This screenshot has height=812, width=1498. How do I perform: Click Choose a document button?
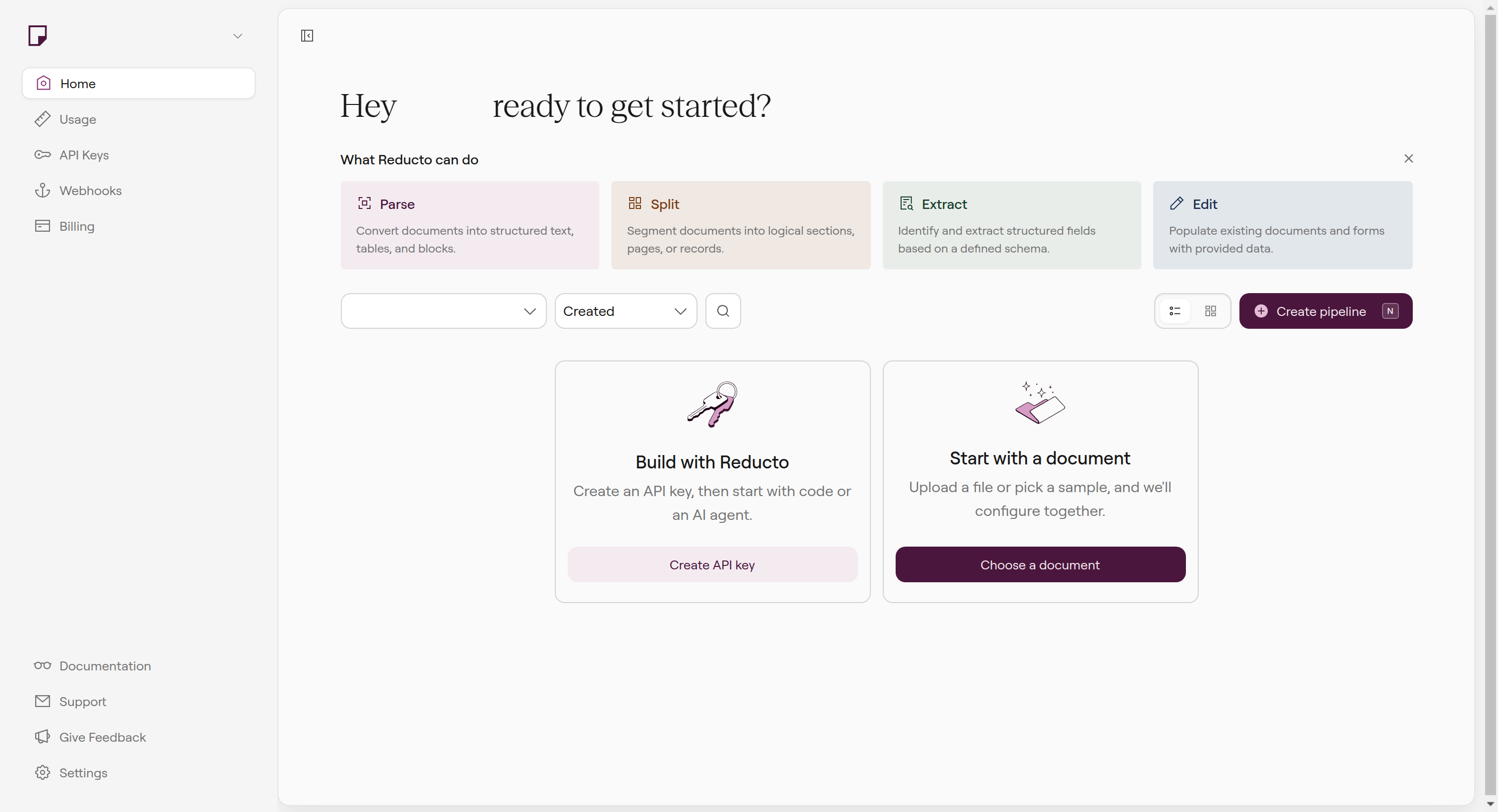point(1040,564)
